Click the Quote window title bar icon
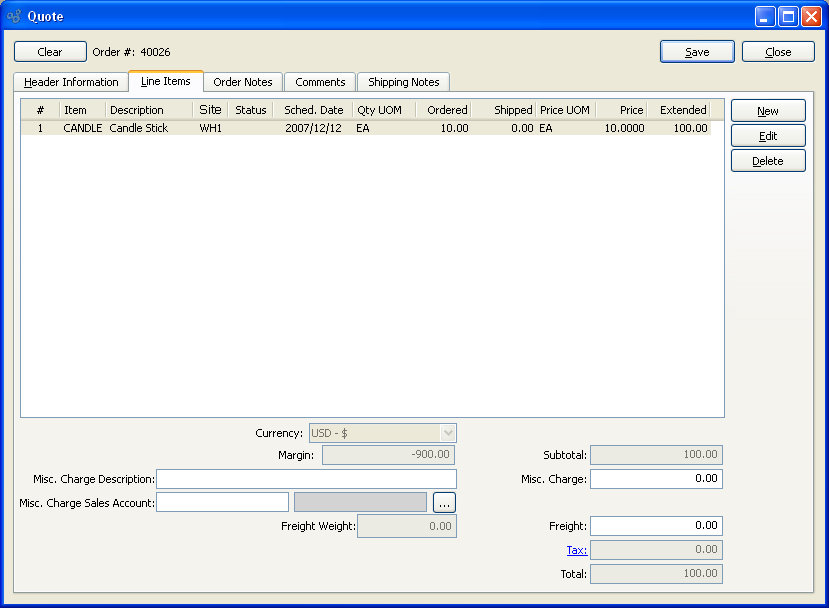 (x=14, y=16)
